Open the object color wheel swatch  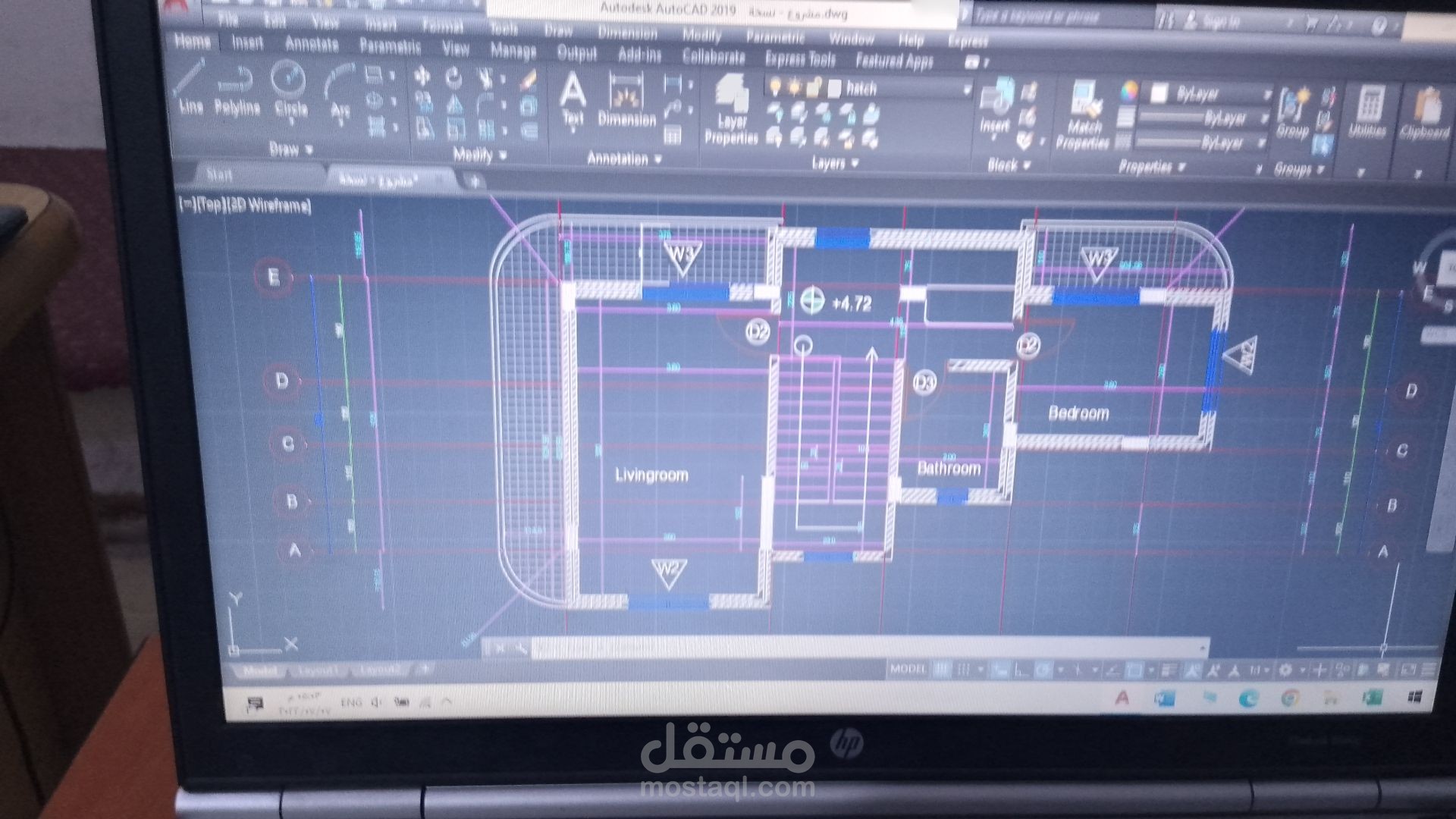(1128, 93)
